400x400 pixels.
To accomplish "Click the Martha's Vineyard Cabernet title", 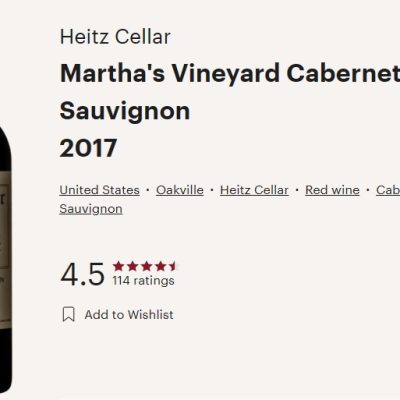I will (x=230, y=73).
